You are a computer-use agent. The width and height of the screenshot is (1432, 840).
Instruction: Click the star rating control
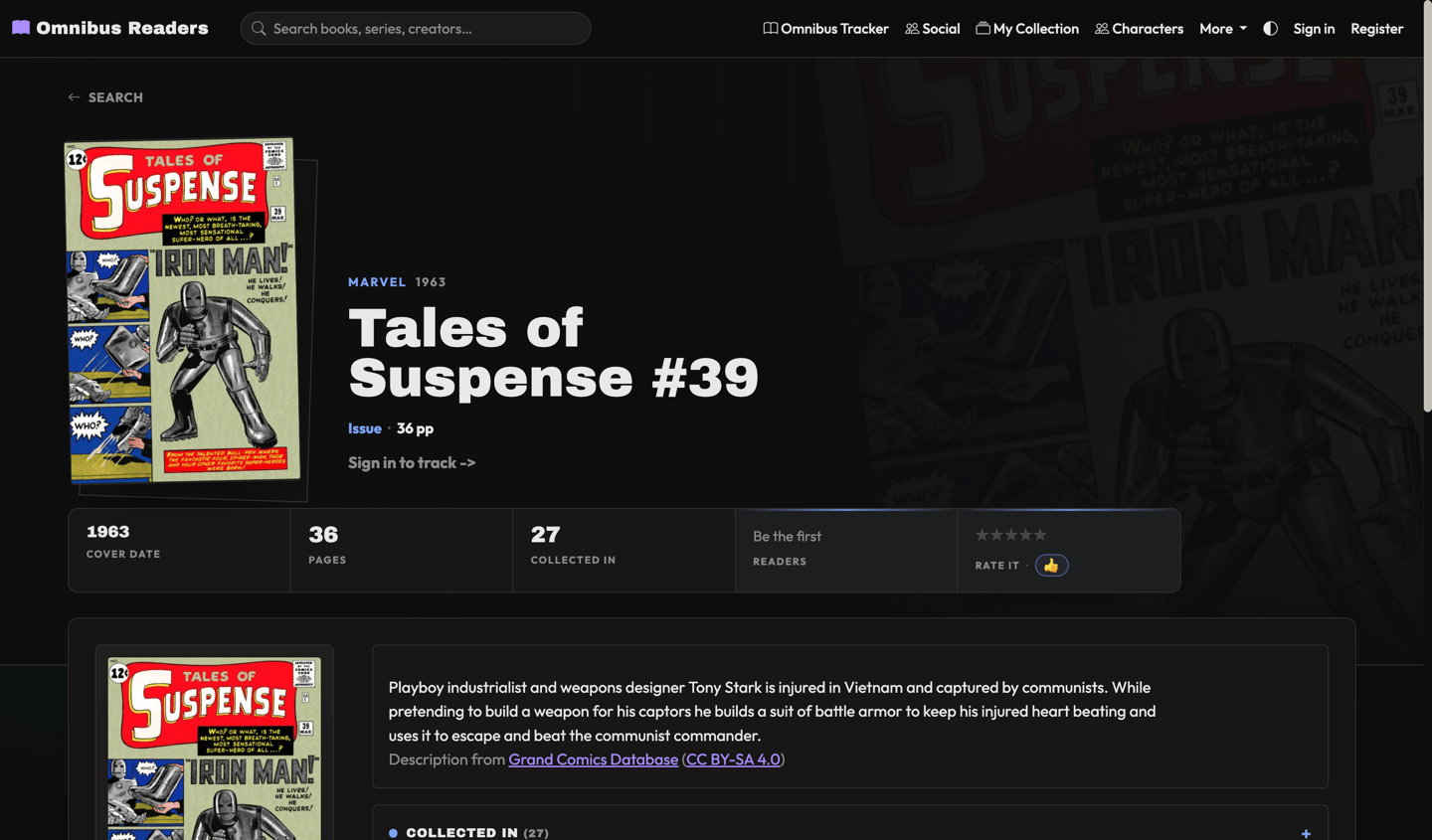point(1010,535)
